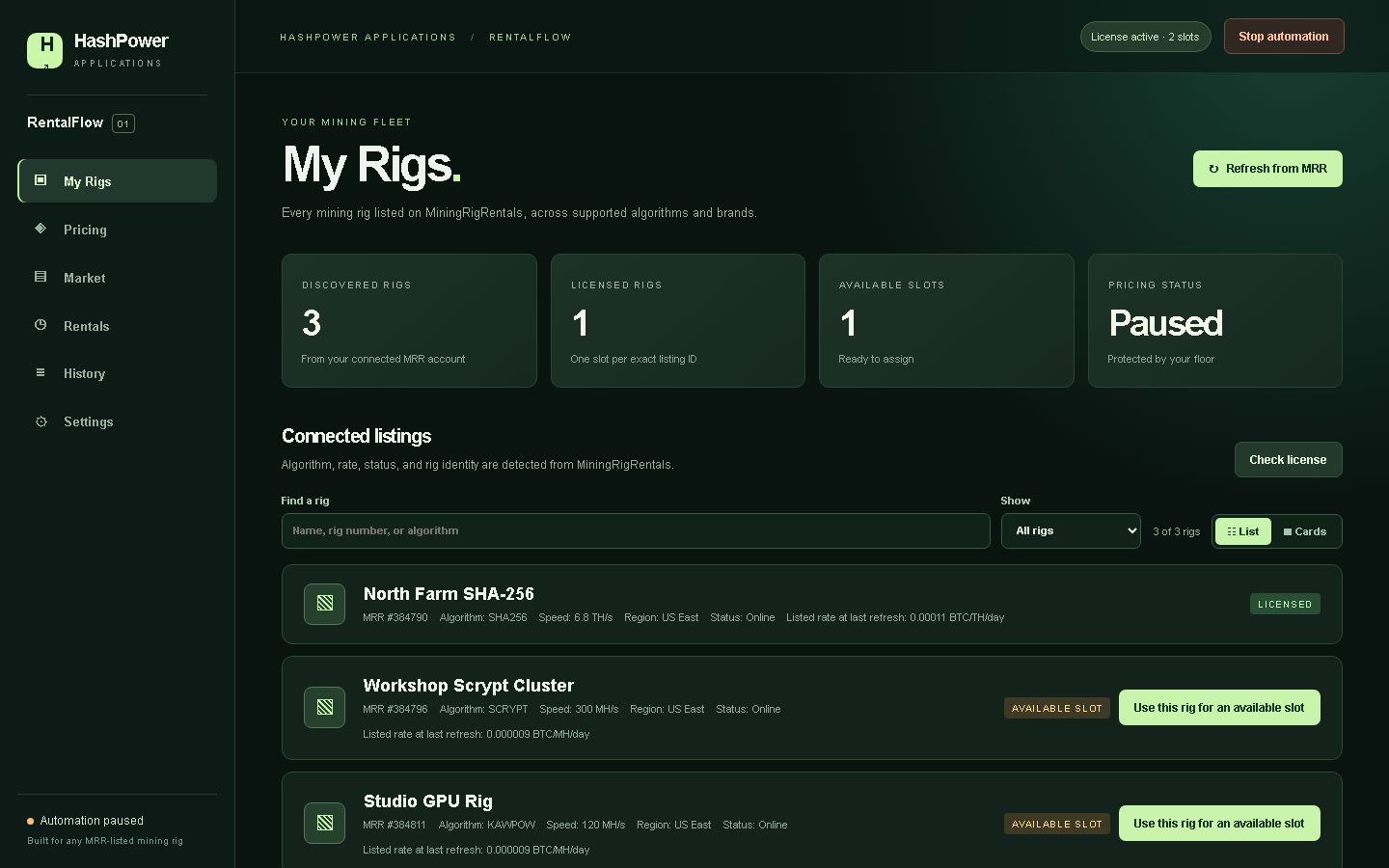Click the Check license button
This screenshot has width=1389, height=868.
tap(1288, 460)
